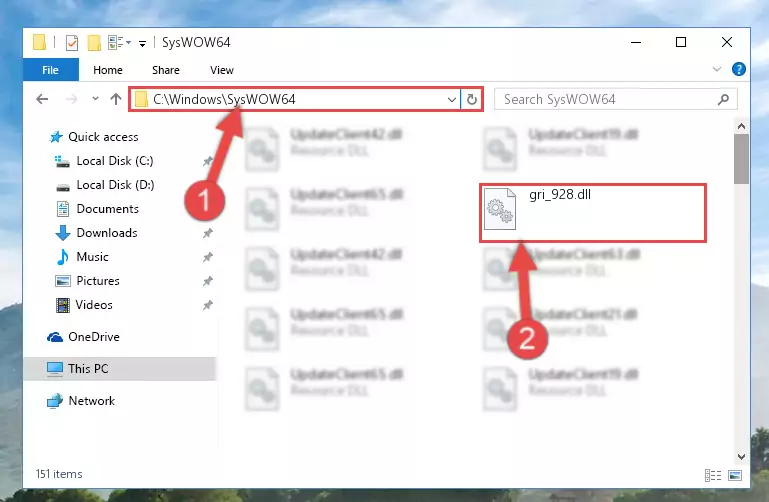Click the pin icon beside Videos
Screen dimensions: 769x502
208,305
